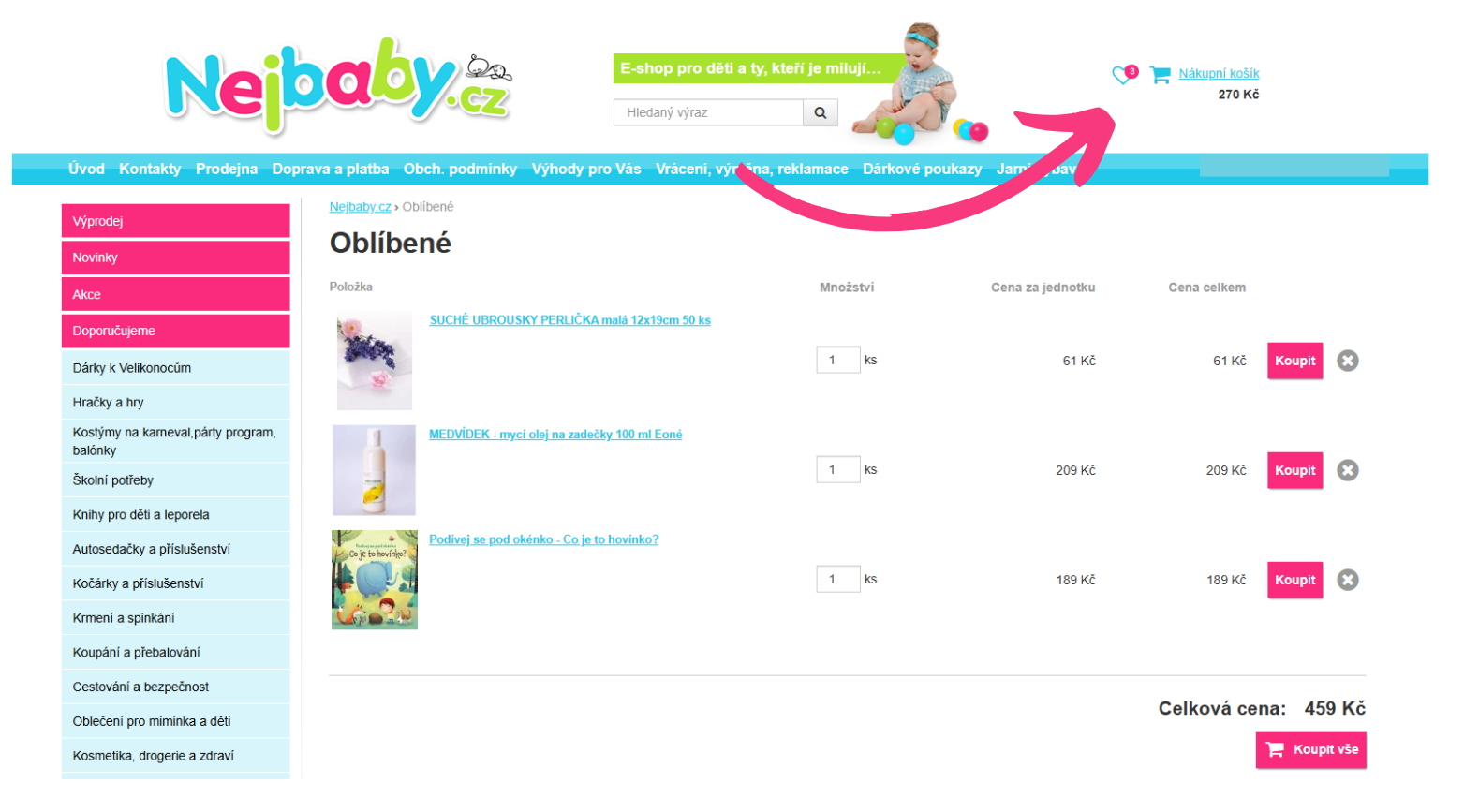This screenshot has height=812, width=1464.
Task: Buy the SUCHÉ UBROUSKY PERLIČKA item
Action: coord(1294,361)
